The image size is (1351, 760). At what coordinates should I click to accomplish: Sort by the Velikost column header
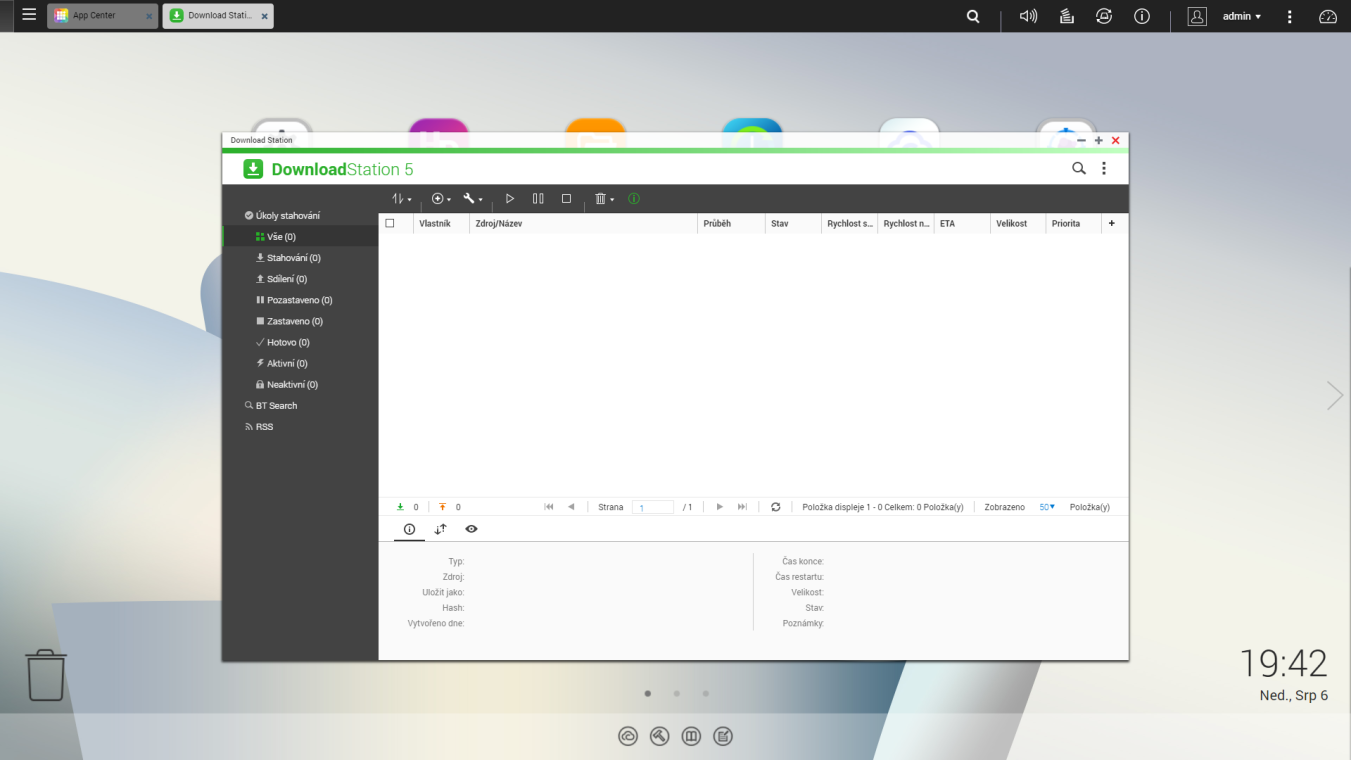click(x=1018, y=223)
